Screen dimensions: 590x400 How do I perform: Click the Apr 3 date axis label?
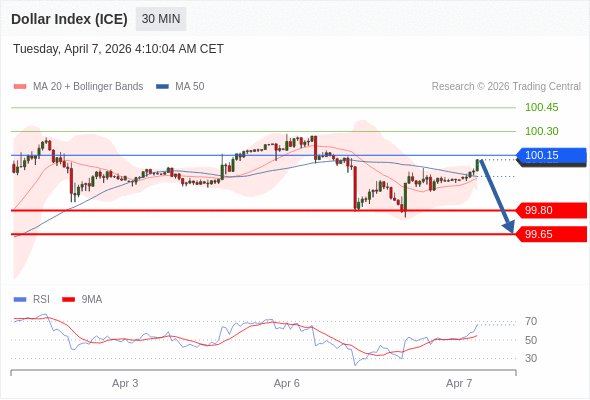(125, 383)
